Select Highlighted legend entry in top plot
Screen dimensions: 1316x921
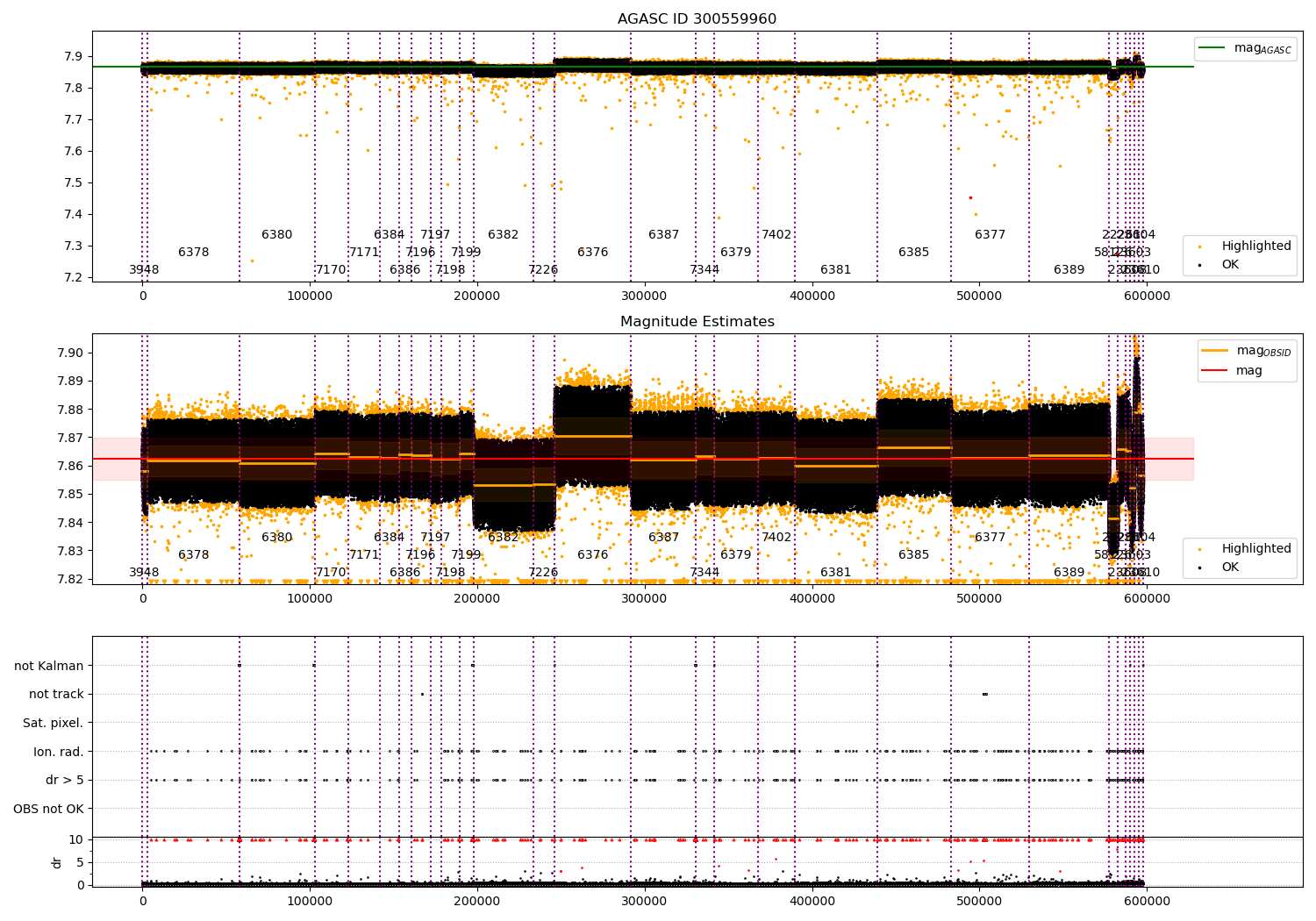[x=1256, y=246]
